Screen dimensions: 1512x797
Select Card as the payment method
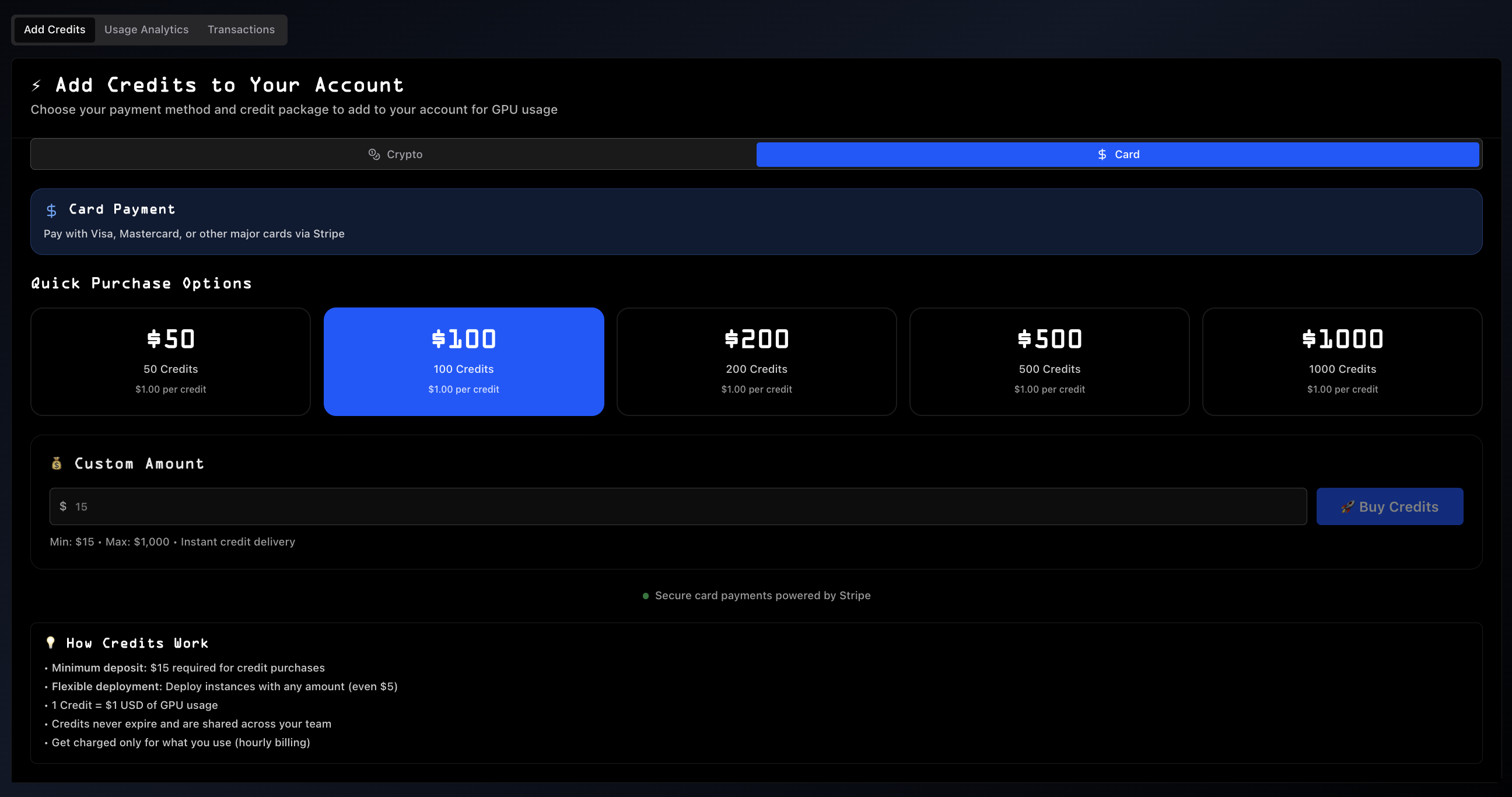pyautogui.click(x=1117, y=154)
